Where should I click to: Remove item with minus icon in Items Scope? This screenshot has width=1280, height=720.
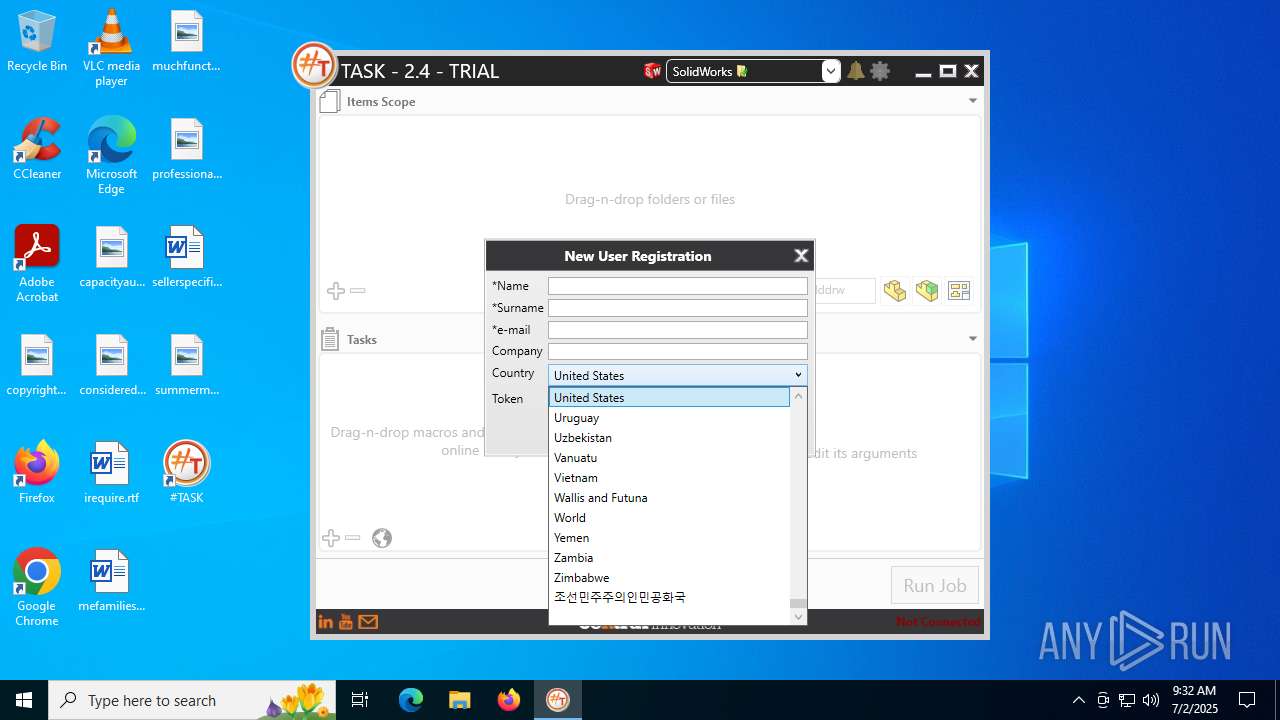point(358,291)
